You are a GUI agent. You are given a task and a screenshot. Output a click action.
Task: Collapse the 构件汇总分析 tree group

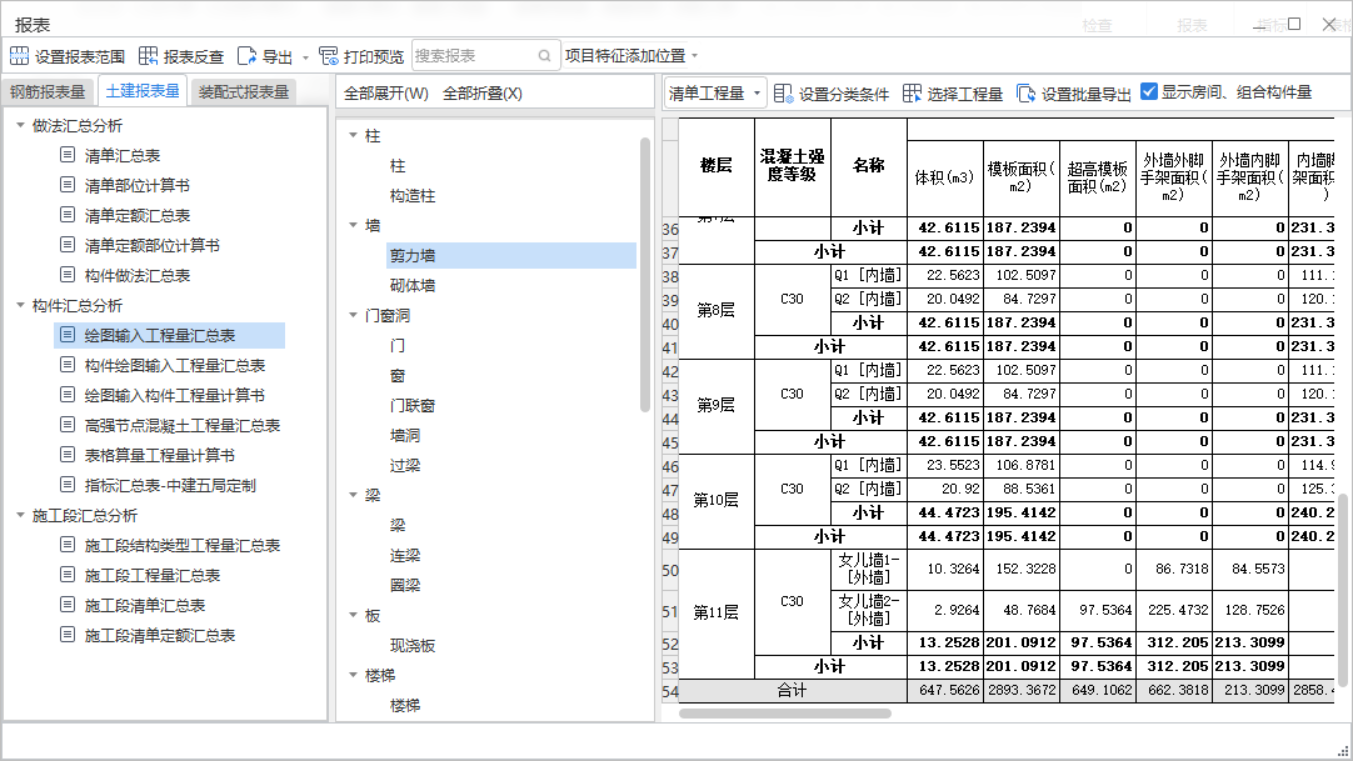[20, 305]
